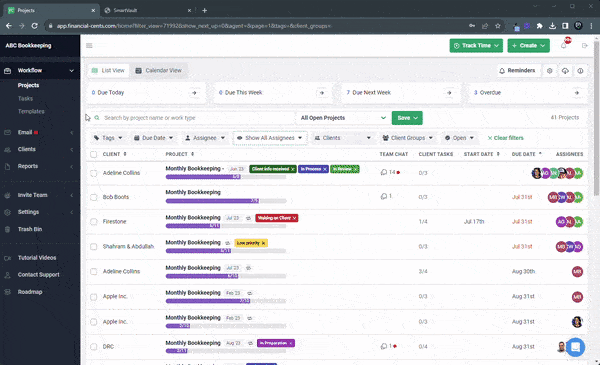The image size is (600, 365).
Task: Click the Bob Boots progress bar
Action: click(226, 201)
